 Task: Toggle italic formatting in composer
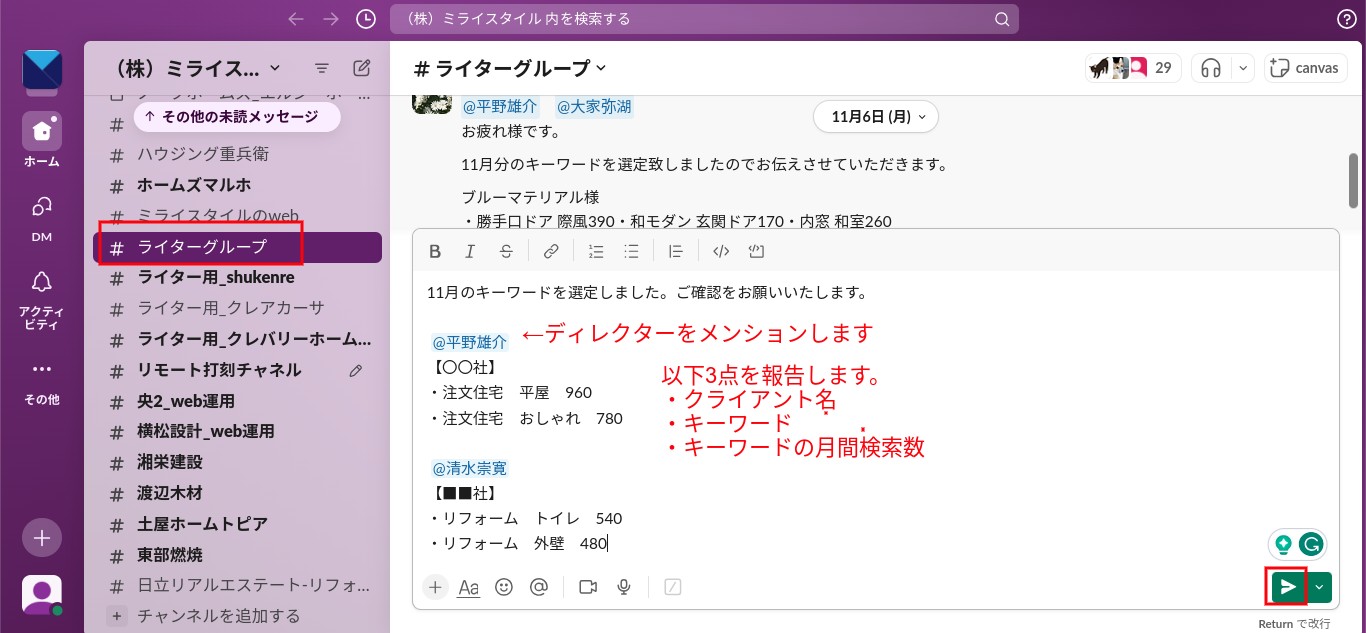[x=468, y=251]
